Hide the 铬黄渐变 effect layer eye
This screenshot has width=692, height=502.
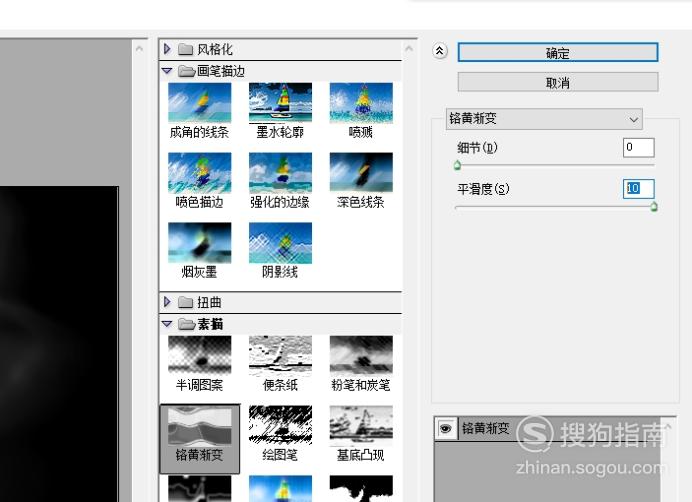click(x=446, y=428)
